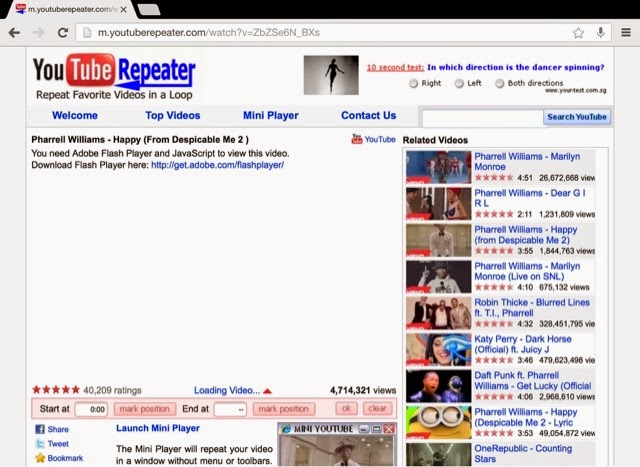Click mark position next to End at
This screenshot has height=467, width=640.
click(284, 409)
